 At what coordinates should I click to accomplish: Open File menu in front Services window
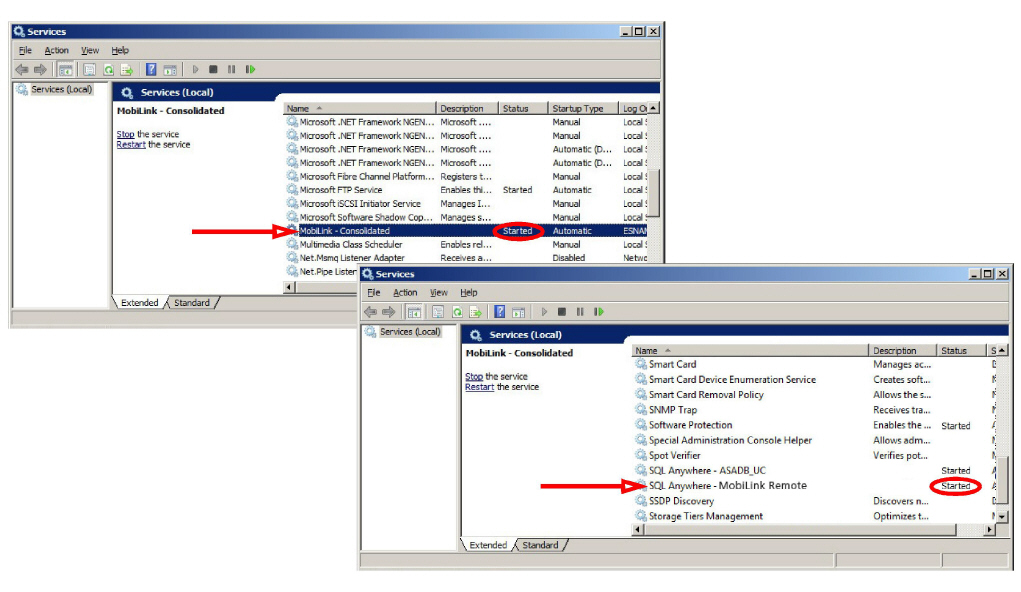point(373,292)
